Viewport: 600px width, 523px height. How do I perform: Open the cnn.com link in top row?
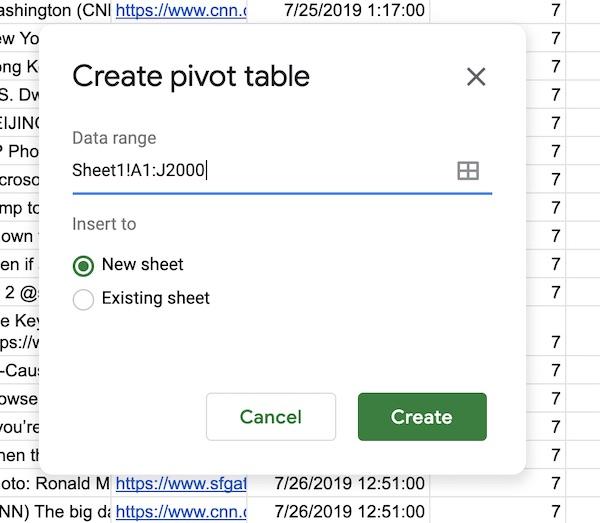pos(180,11)
